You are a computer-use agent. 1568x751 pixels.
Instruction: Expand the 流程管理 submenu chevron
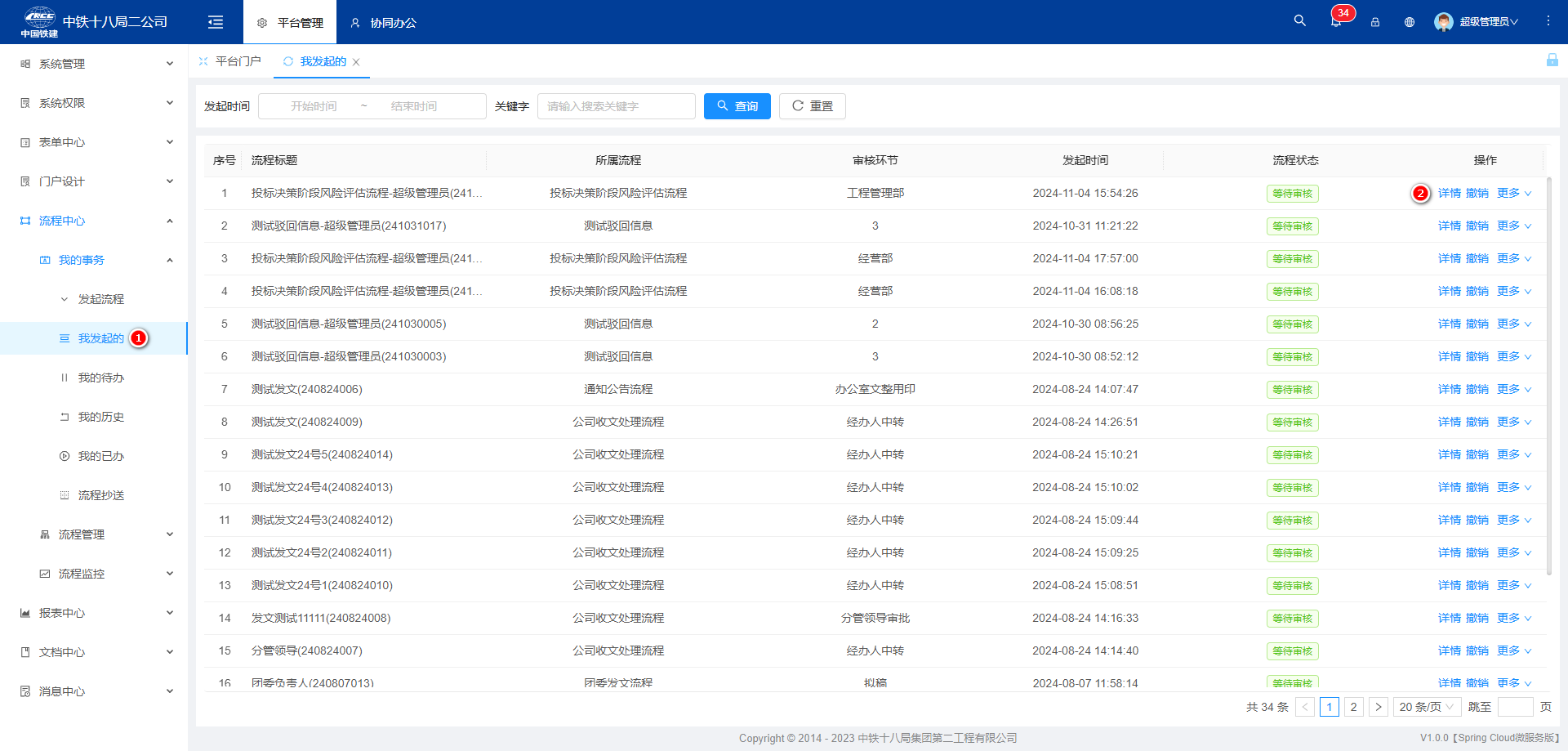tap(170, 534)
